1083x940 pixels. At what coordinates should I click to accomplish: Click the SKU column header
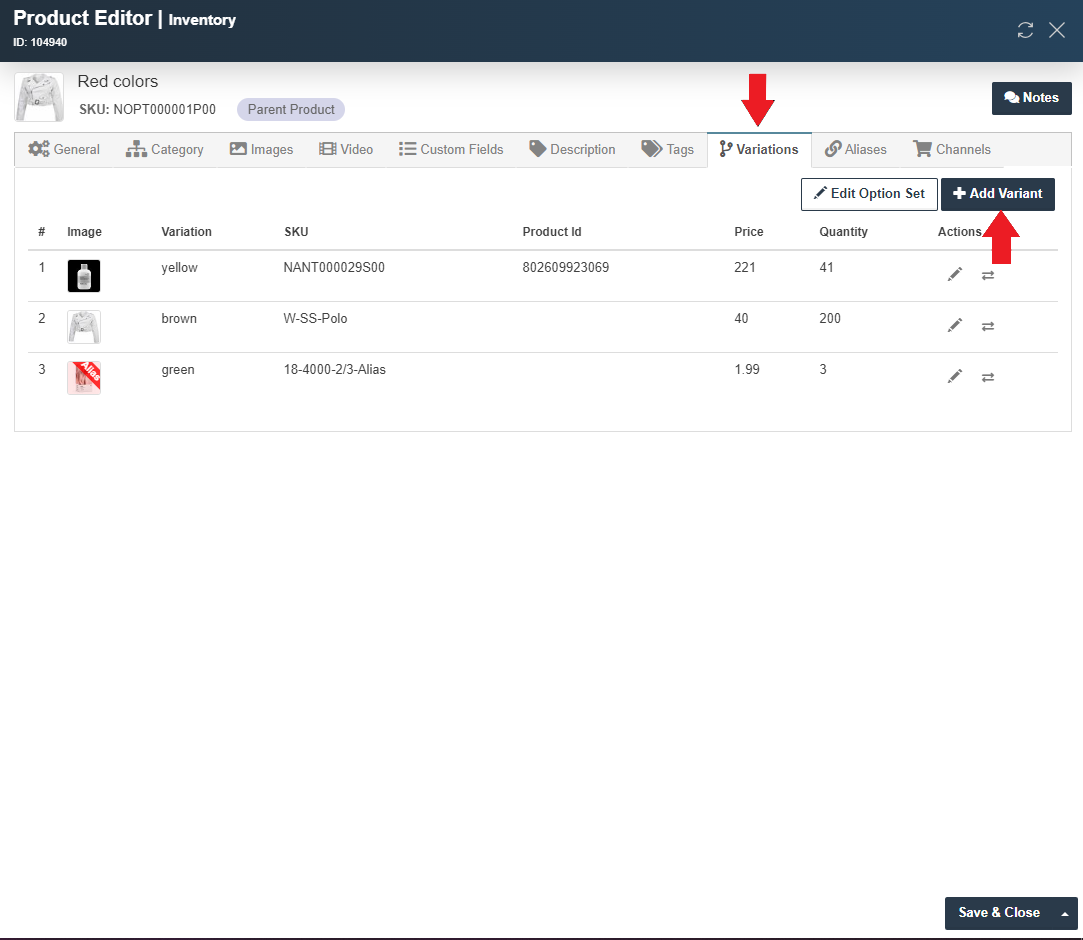(x=296, y=232)
